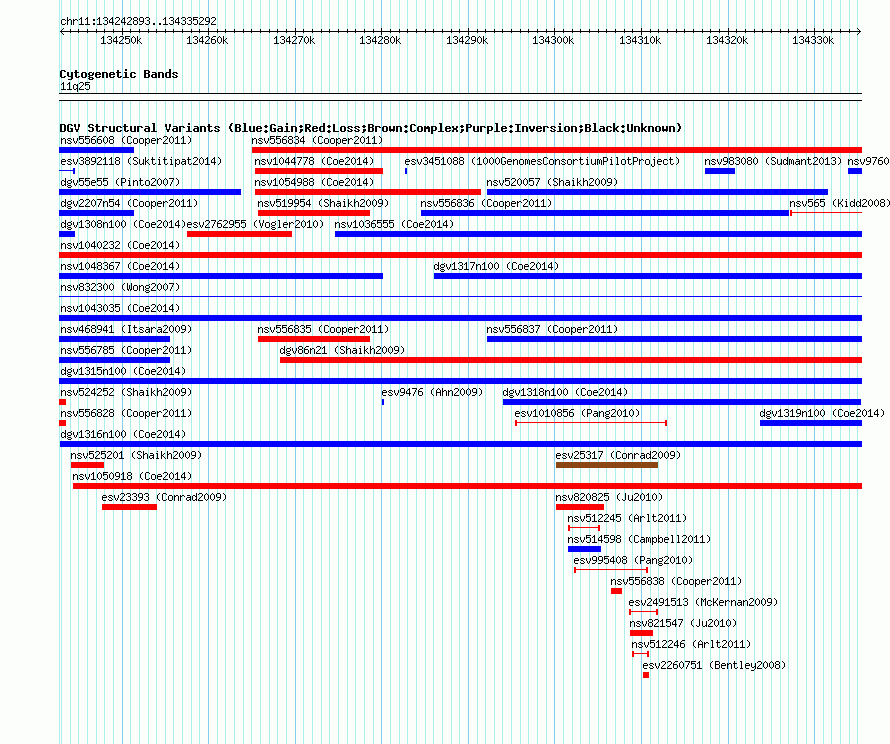This screenshot has width=890, height=744.
Task: Select nsv1040232 (Coe2014) label
Action: click(x=120, y=245)
